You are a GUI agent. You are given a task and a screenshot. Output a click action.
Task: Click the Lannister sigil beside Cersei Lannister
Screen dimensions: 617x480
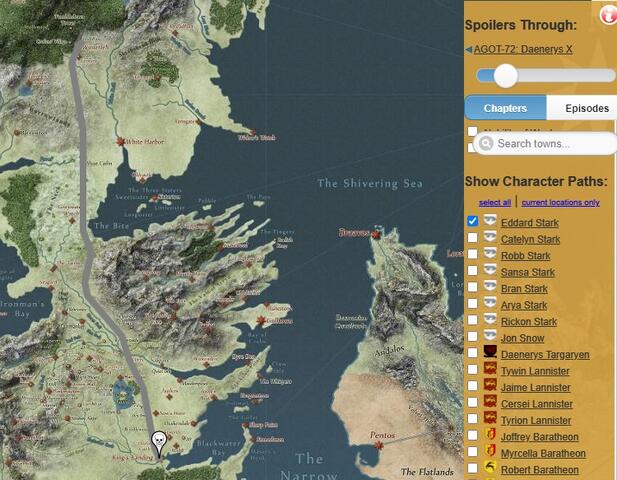[x=490, y=402]
